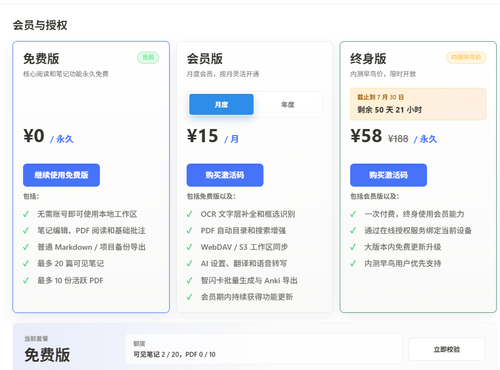Click the 立即校验 button
The image size is (500, 370).
tap(447, 349)
